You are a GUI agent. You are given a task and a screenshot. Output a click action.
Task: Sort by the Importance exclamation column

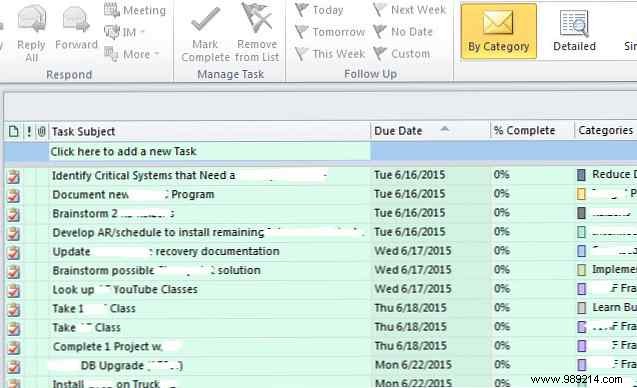[x=29, y=132]
